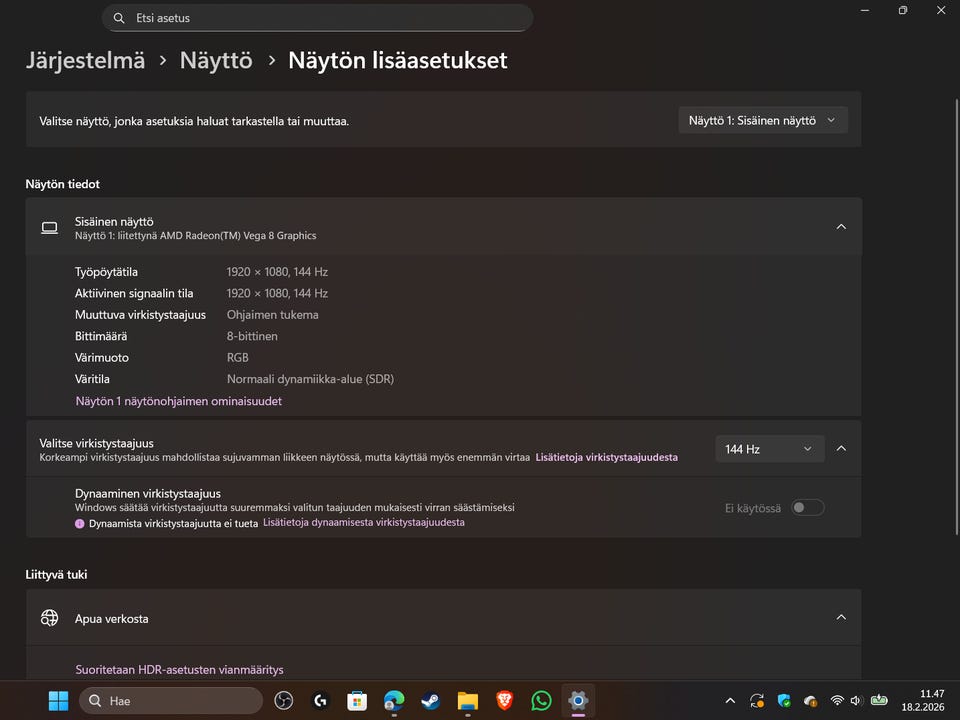Open Windows Security shield tray icon
The height and width of the screenshot is (720, 960).
(x=784, y=701)
